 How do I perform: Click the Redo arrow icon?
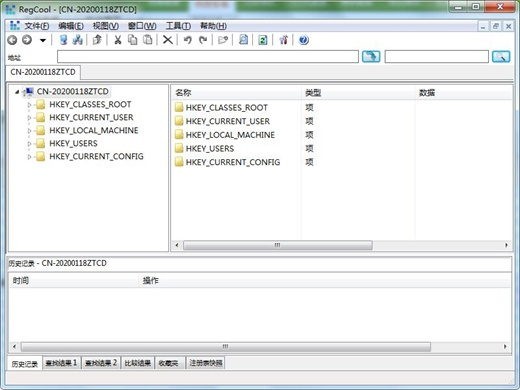point(203,40)
